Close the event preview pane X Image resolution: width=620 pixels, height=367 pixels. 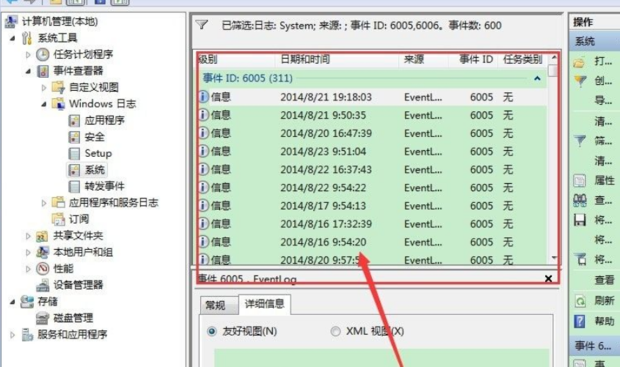(548, 279)
